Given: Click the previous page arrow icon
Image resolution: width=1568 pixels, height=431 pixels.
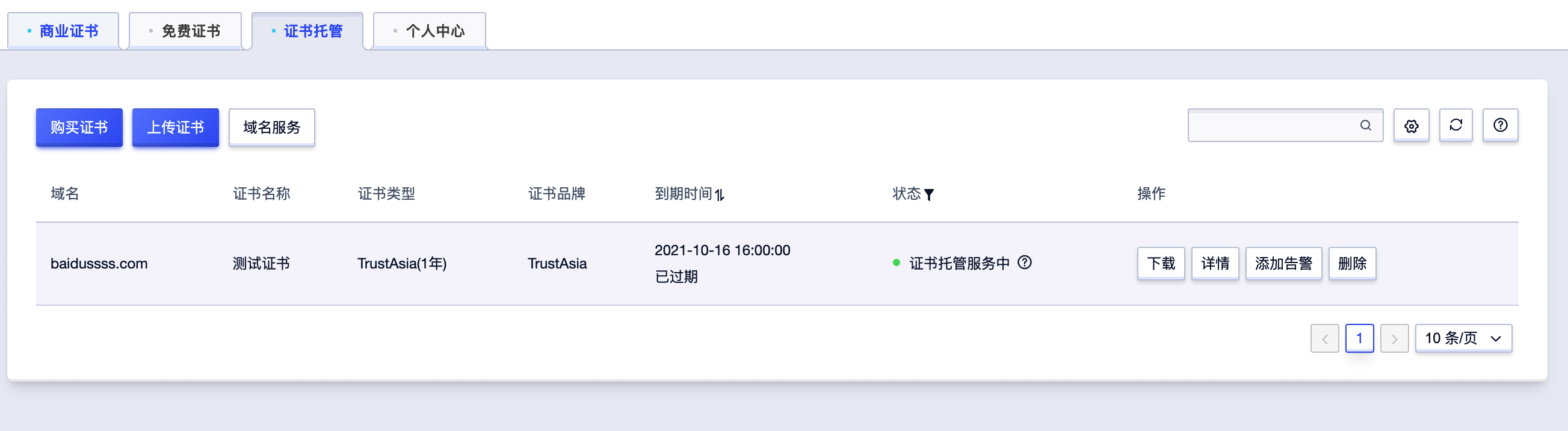Looking at the screenshot, I should pyautogui.click(x=1324, y=338).
